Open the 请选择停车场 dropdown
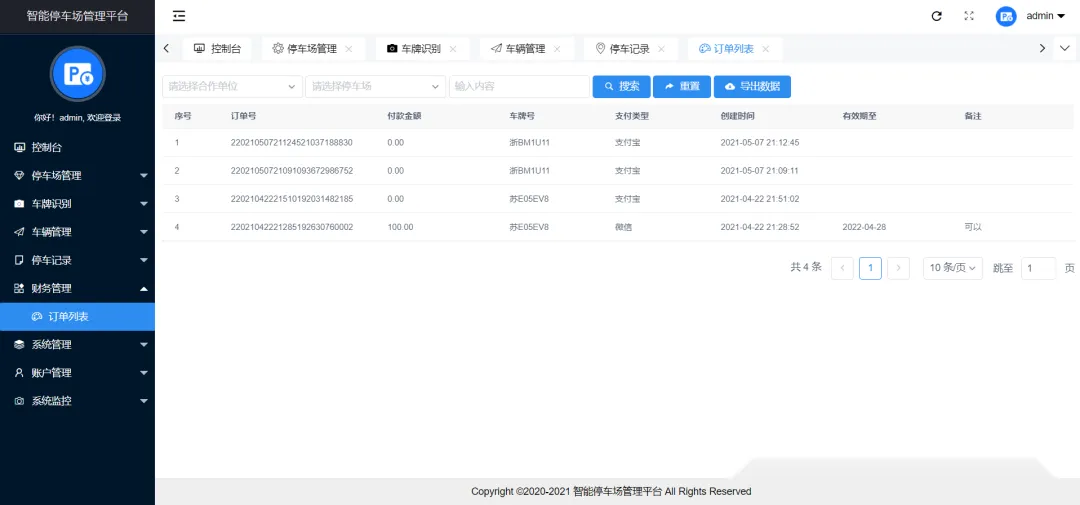 pos(375,86)
